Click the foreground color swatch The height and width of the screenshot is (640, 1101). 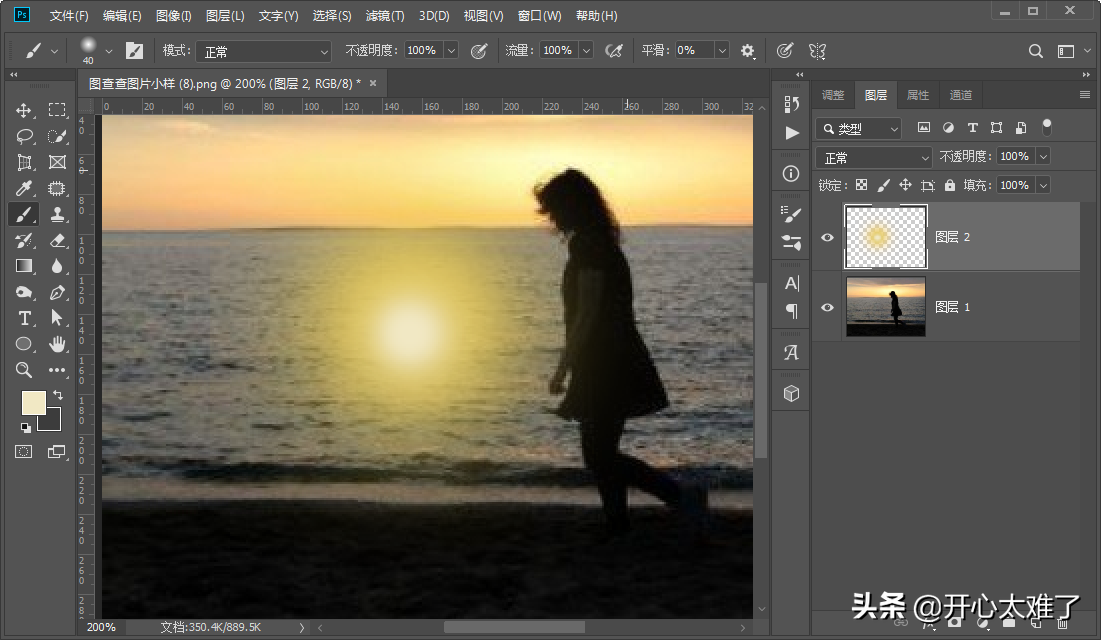click(x=33, y=403)
